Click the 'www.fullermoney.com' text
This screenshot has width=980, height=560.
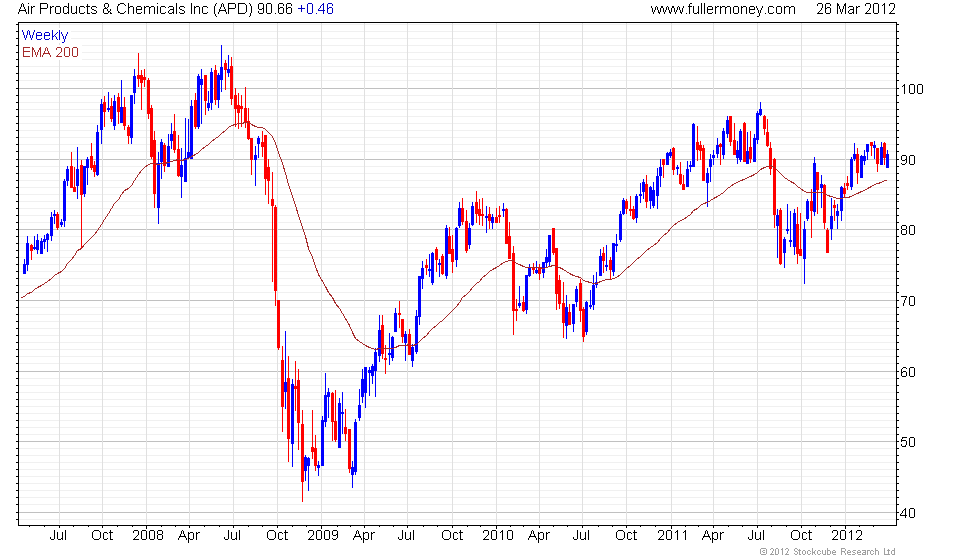(x=723, y=9)
